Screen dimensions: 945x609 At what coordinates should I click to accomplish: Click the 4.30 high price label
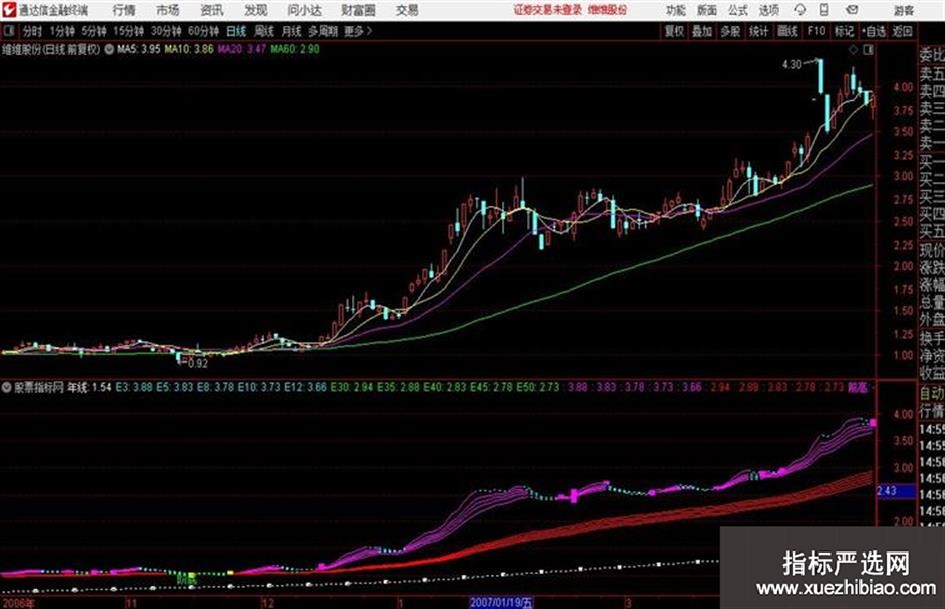click(x=791, y=64)
